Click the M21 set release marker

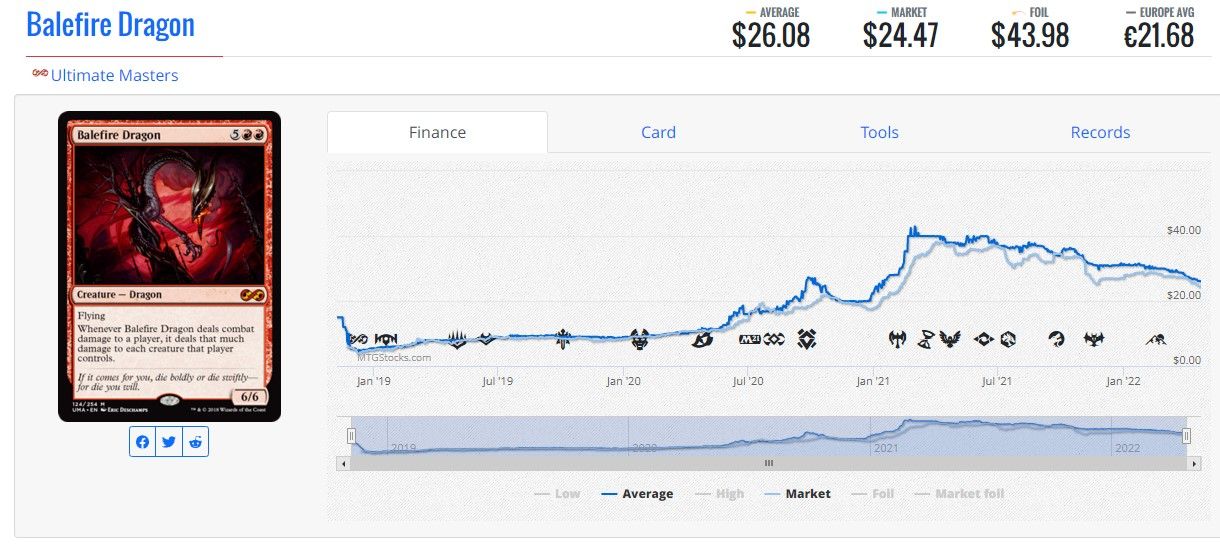[750, 340]
